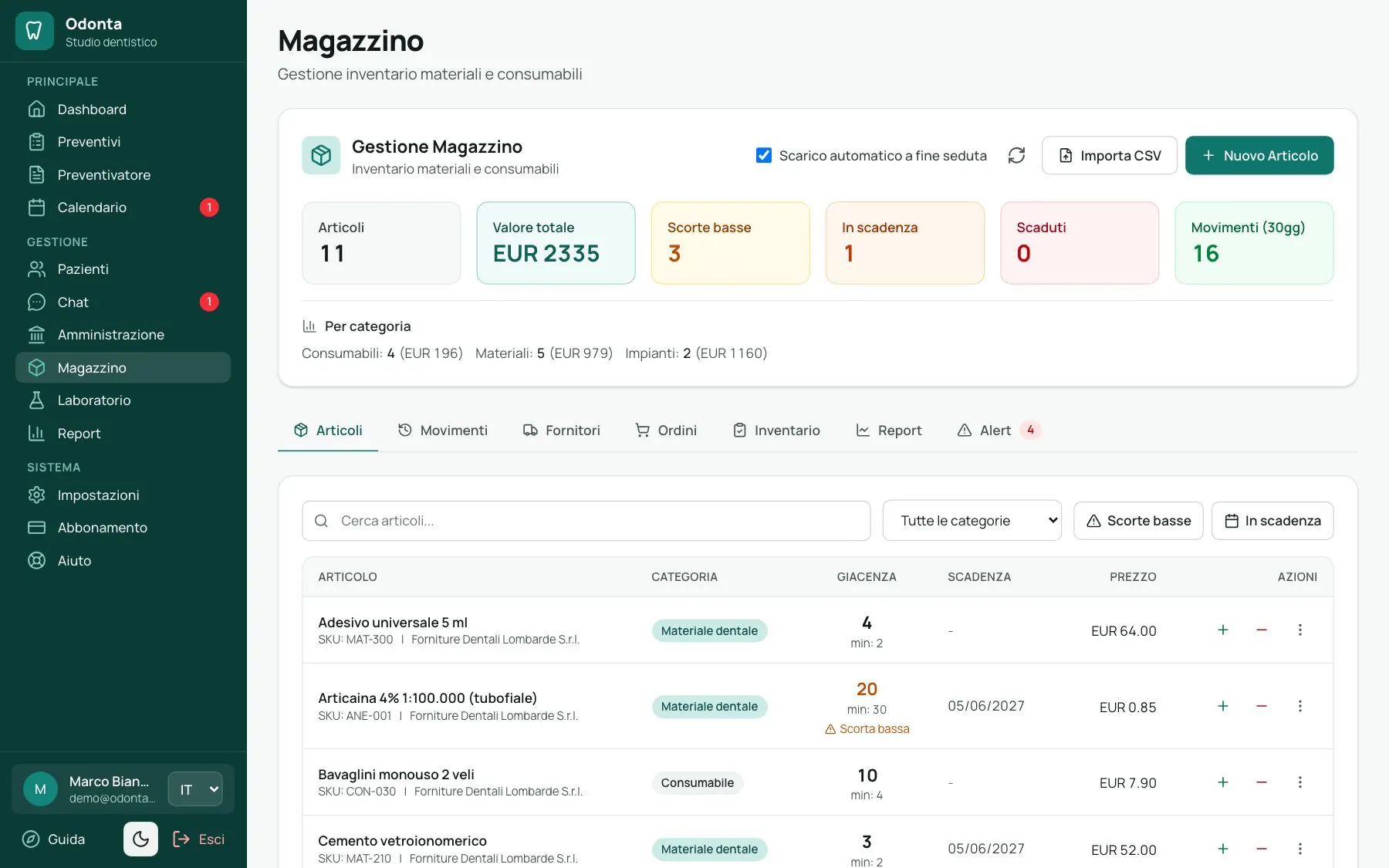Click the plus icon for Articaina row

[x=1223, y=706]
